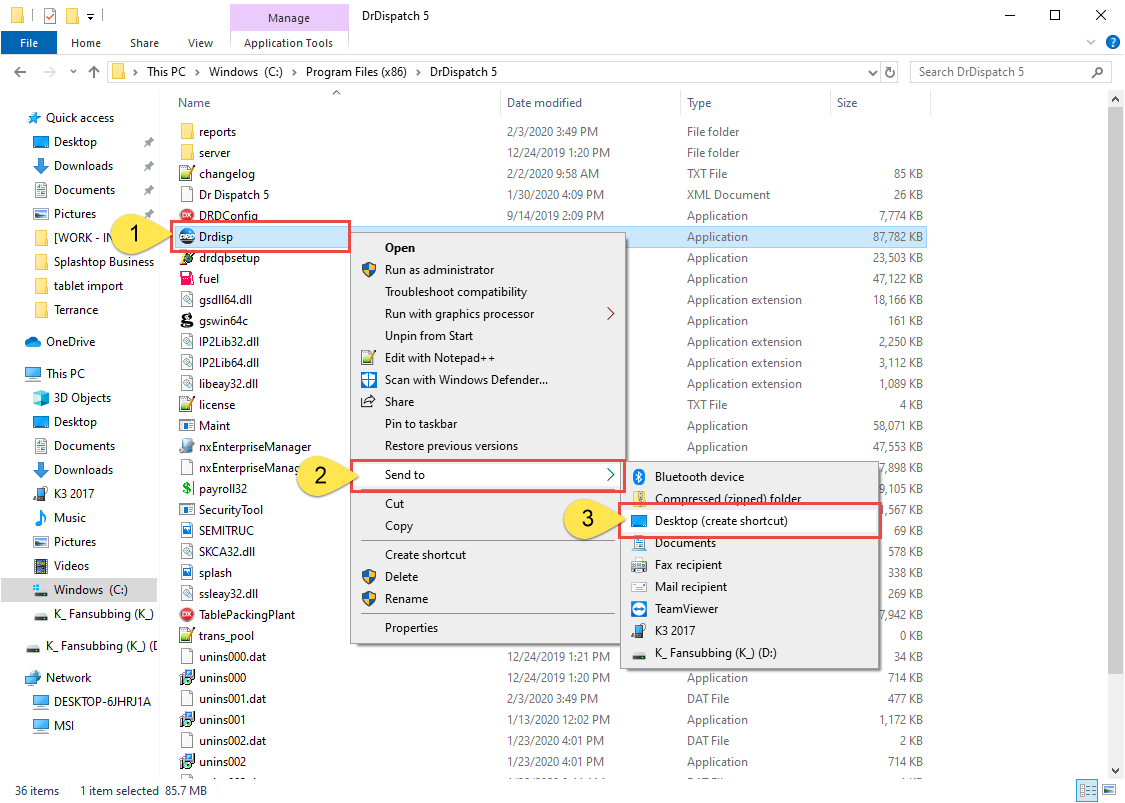Click the Send to submenu arrow
This screenshot has height=803, width=1125.
pyautogui.click(x=611, y=474)
